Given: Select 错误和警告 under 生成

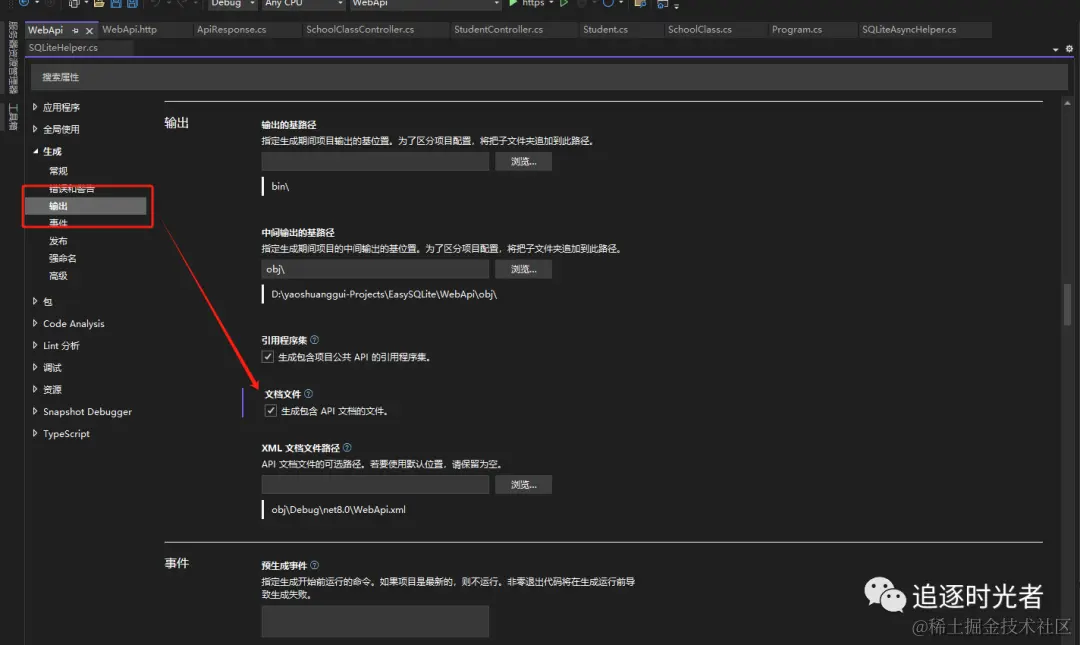Looking at the screenshot, I should click(x=72, y=188).
